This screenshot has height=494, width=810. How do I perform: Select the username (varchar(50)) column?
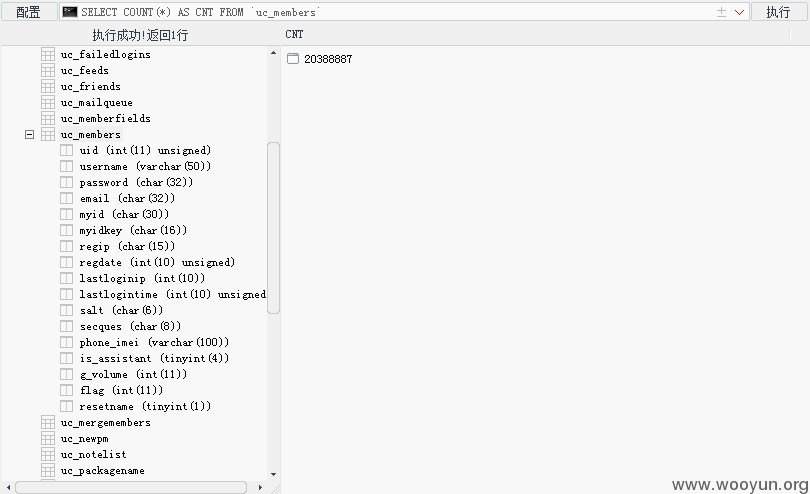click(x=145, y=166)
